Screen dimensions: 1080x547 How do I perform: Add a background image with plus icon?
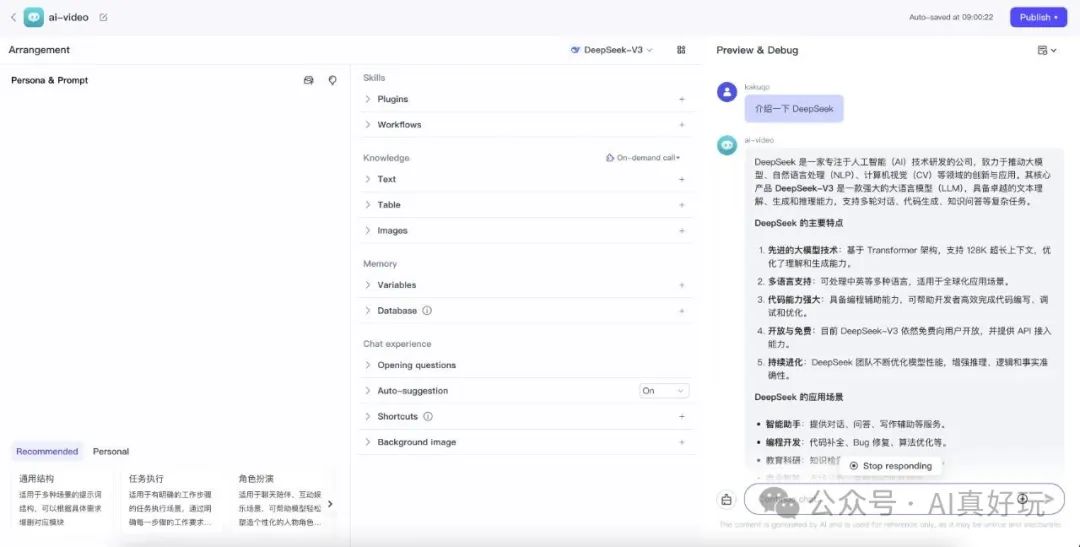pyautogui.click(x=682, y=442)
